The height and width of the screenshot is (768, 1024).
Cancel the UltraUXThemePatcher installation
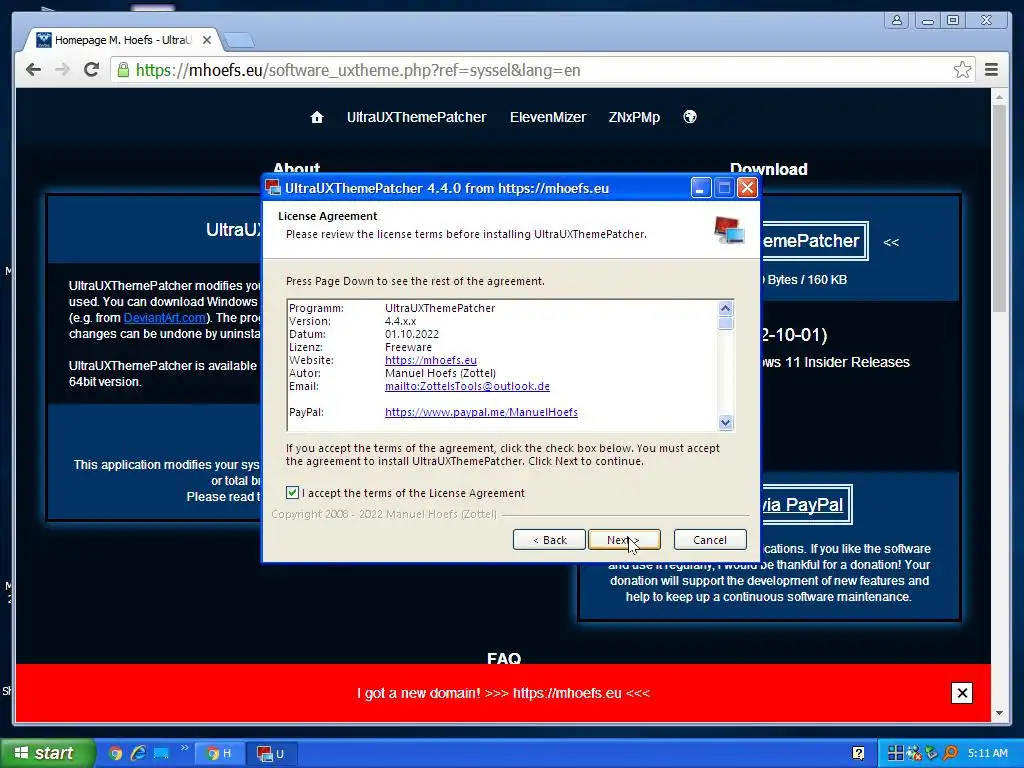click(710, 539)
